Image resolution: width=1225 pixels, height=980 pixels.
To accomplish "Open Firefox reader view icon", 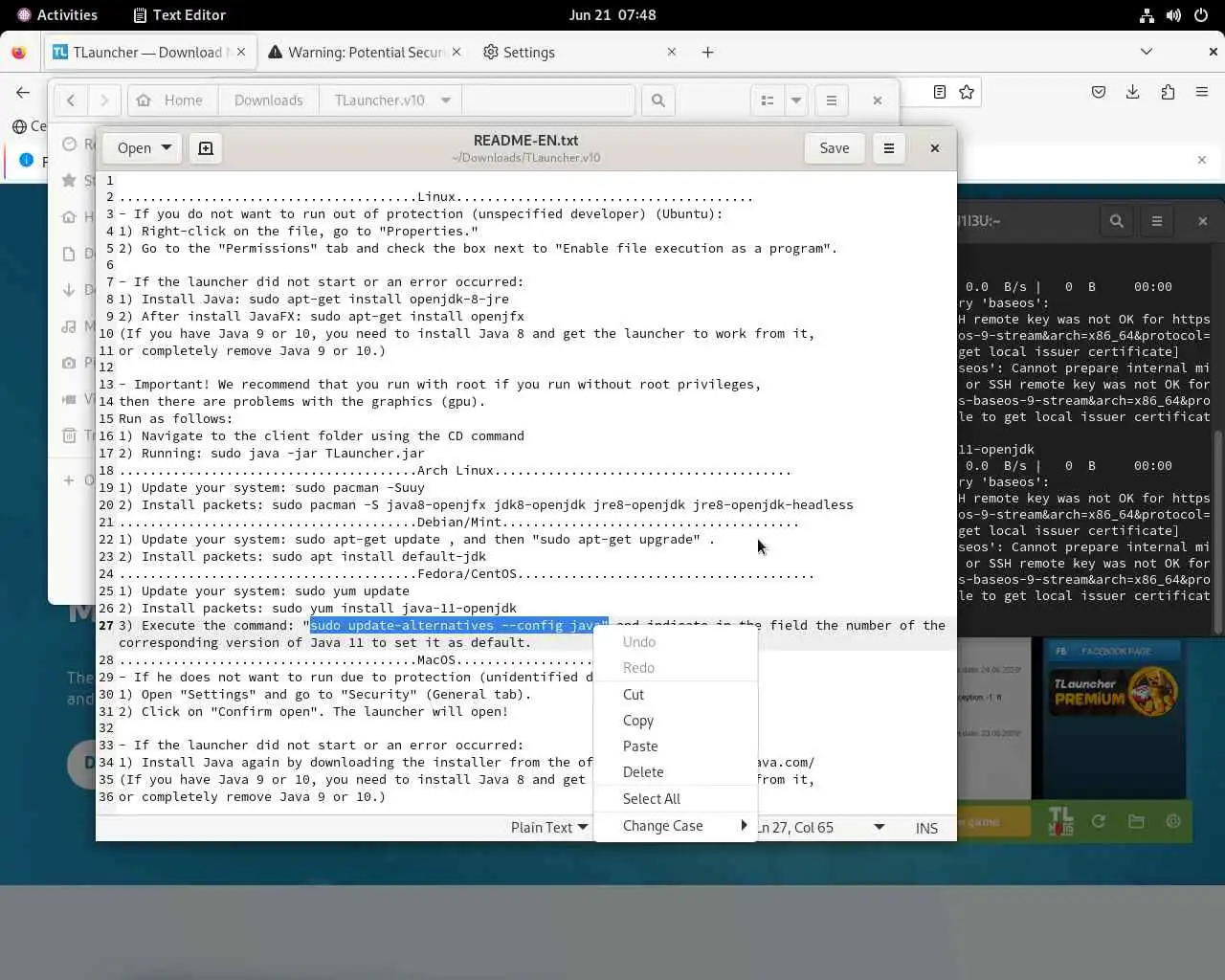I will pyautogui.click(x=940, y=92).
